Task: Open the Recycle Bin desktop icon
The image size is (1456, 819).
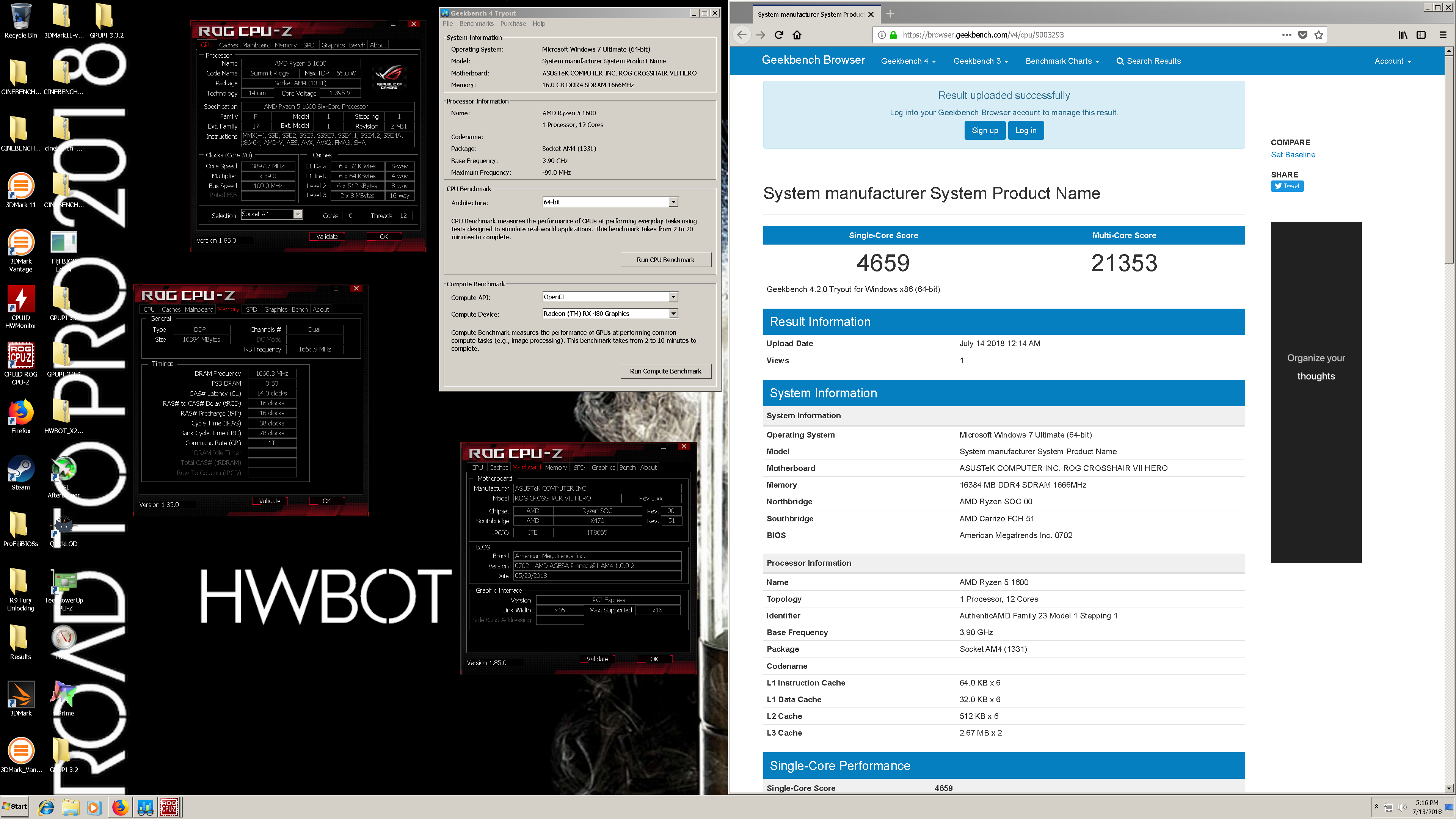Action: coord(21,22)
